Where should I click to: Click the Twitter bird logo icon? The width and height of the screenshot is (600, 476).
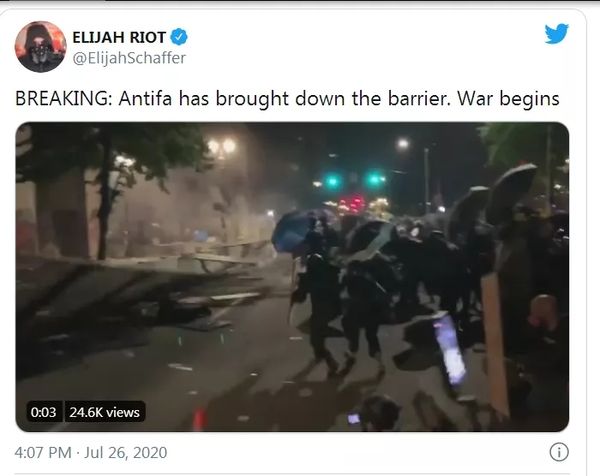(557, 33)
